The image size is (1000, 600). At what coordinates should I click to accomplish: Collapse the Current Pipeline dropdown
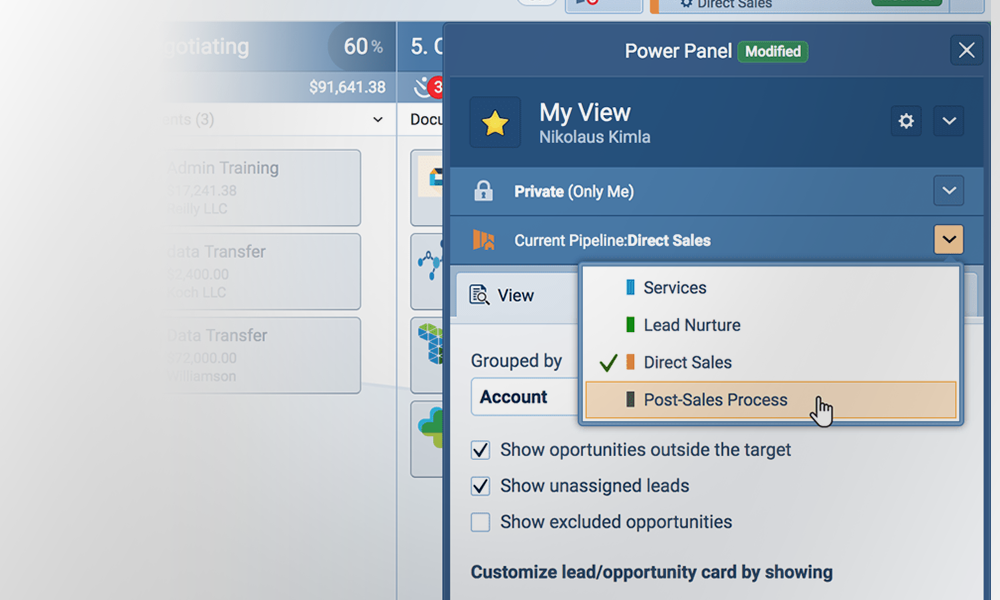coord(949,240)
